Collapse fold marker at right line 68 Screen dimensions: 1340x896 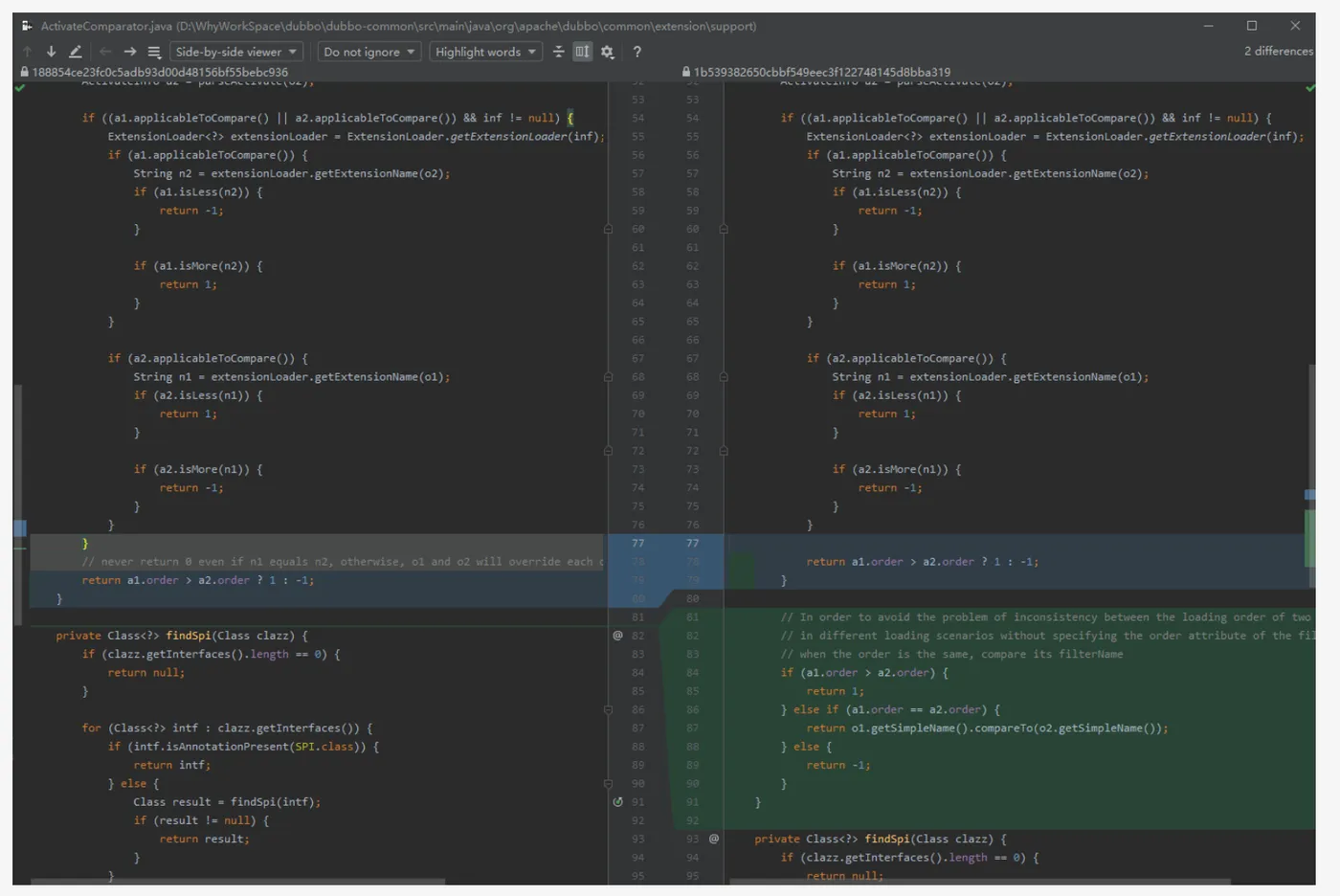[724, 377]
